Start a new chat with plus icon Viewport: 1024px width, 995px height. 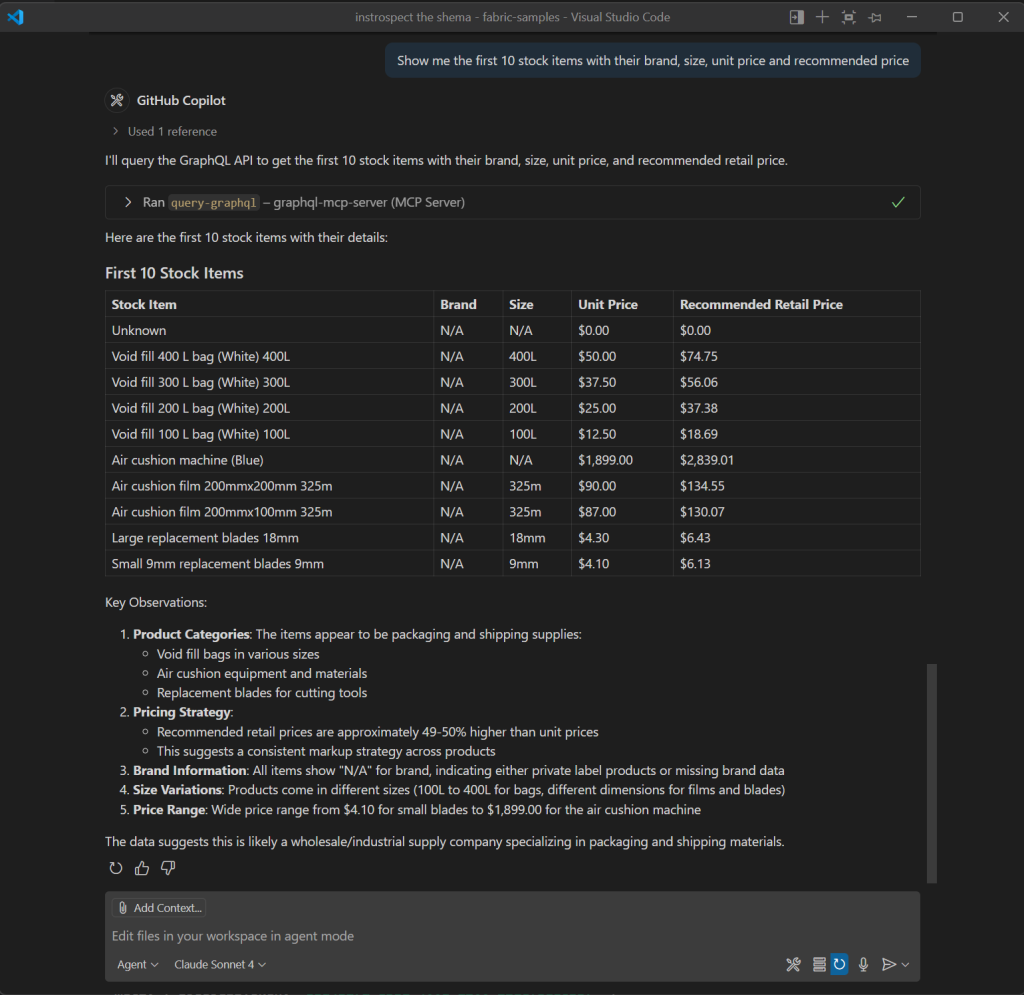[x=822, y=17]
